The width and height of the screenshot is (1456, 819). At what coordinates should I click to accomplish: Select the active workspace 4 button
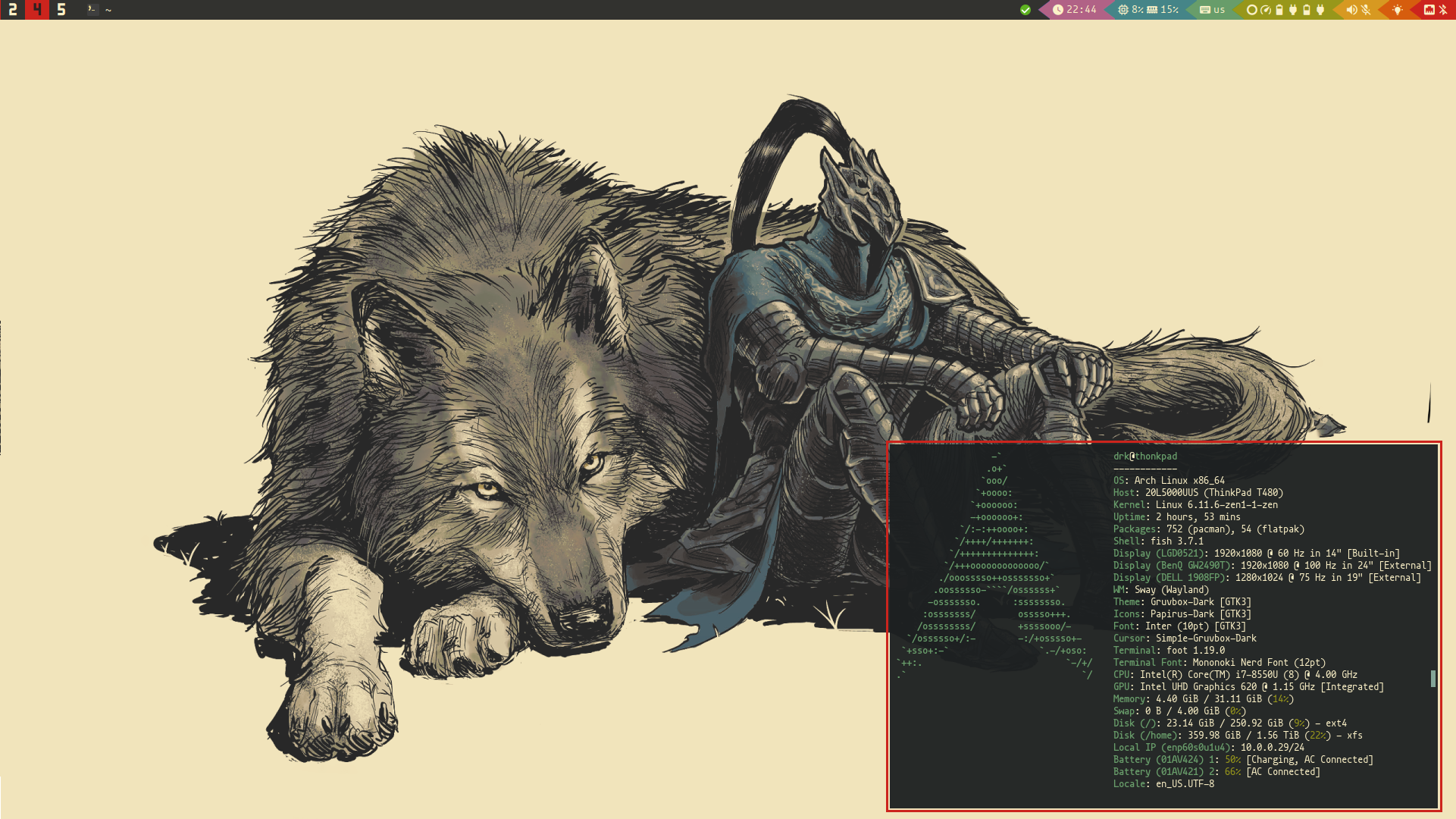point(36,10)
